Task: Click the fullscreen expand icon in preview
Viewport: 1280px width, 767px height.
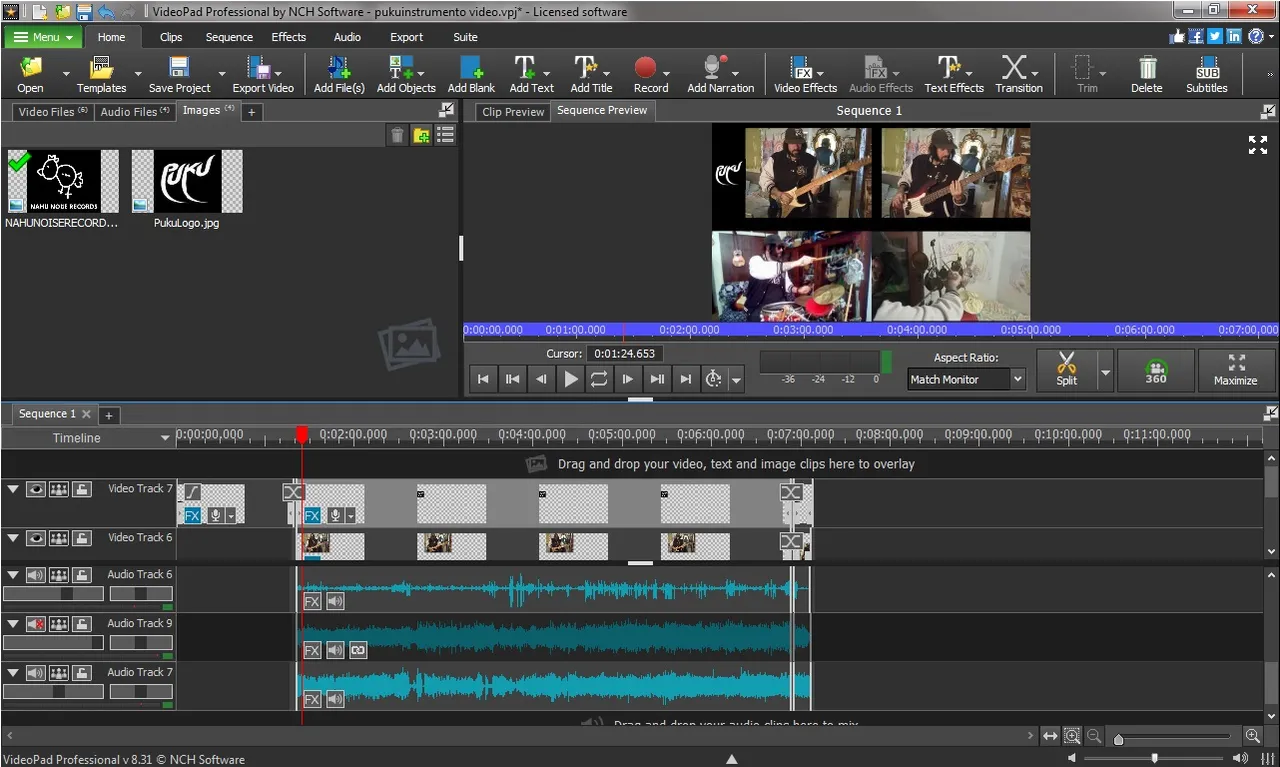Action: (x=1258, y=145)
